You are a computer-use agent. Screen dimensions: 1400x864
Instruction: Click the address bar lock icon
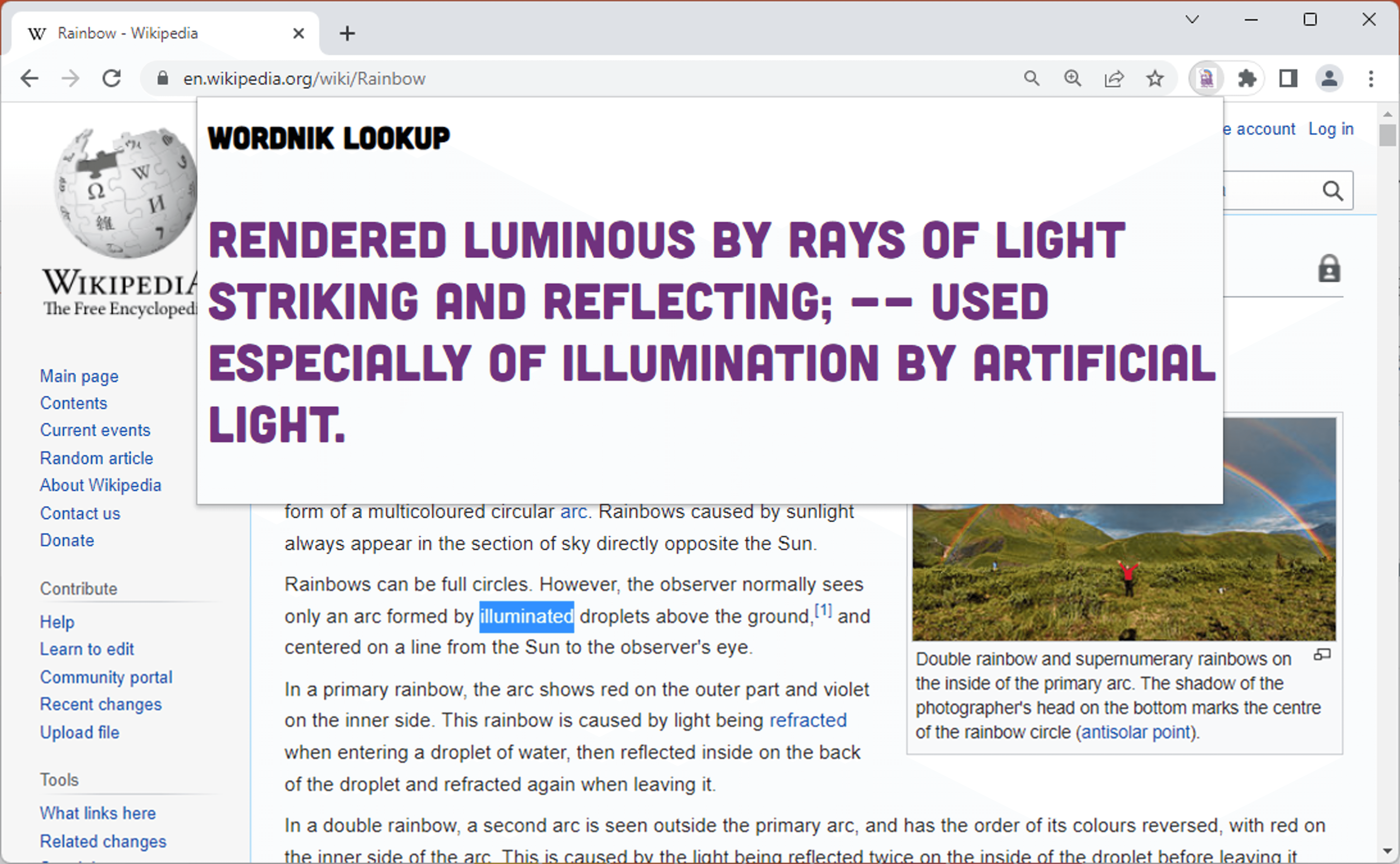pyautogui.click(x=163, y=79)
